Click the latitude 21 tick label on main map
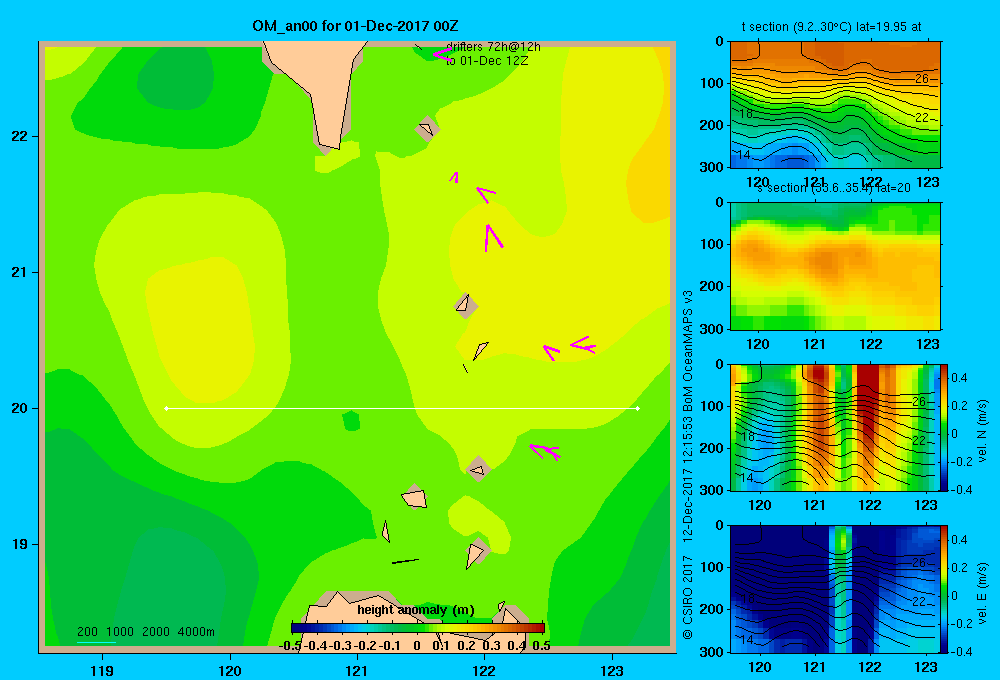Image resolution: width=1000 pixels, height=680 pixels. pyautogui.click(x=20, y=272)
